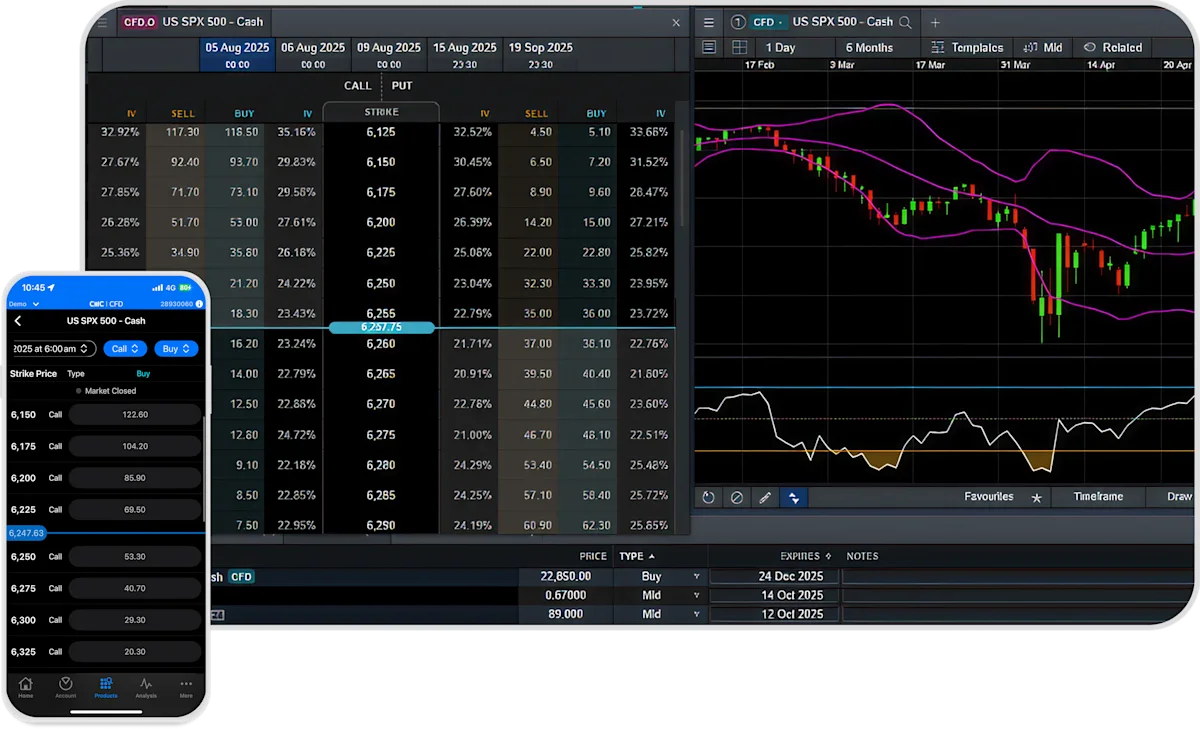The image size is (1200, 729).
Task: Click put buy price 15.00
Action: tap(597, 223)
